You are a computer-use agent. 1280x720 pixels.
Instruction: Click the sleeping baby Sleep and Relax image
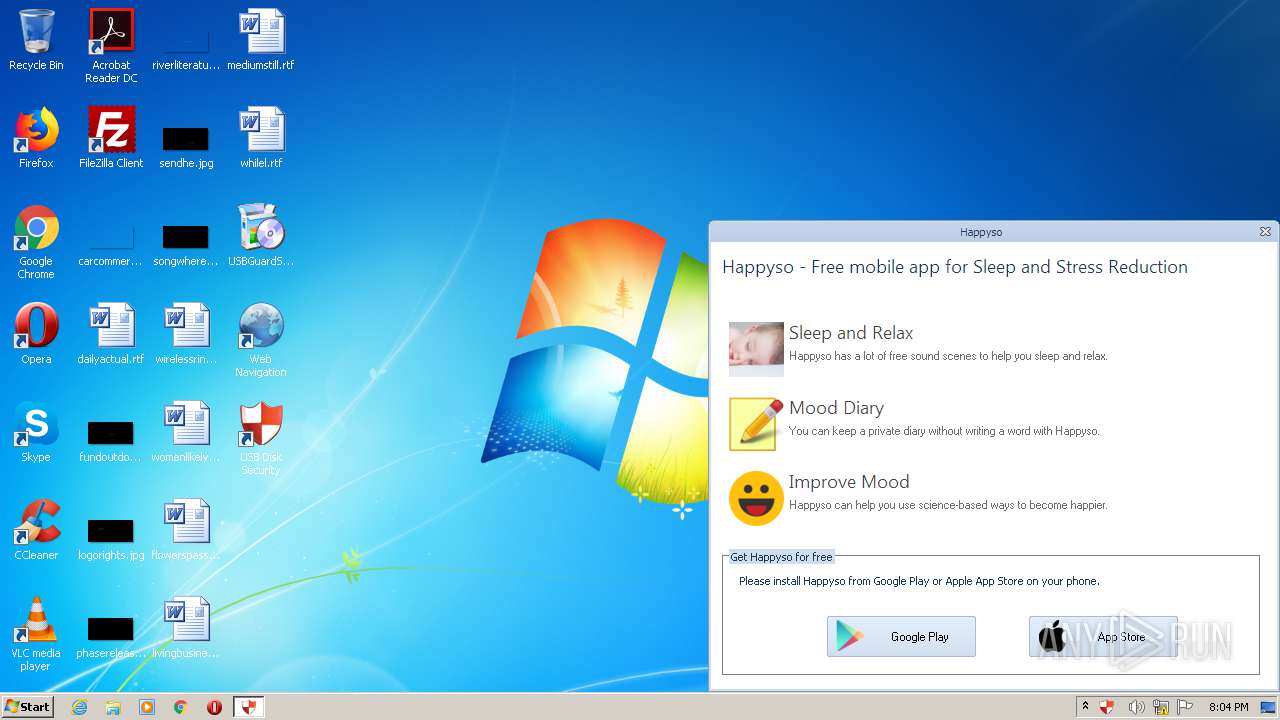pyautogui.click(x=756, y=348)
